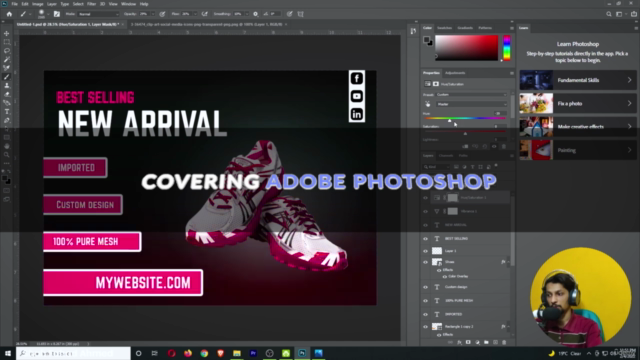Open the Smoothing value dropdown arrow
640x360 pixels.
click(247, 14)
